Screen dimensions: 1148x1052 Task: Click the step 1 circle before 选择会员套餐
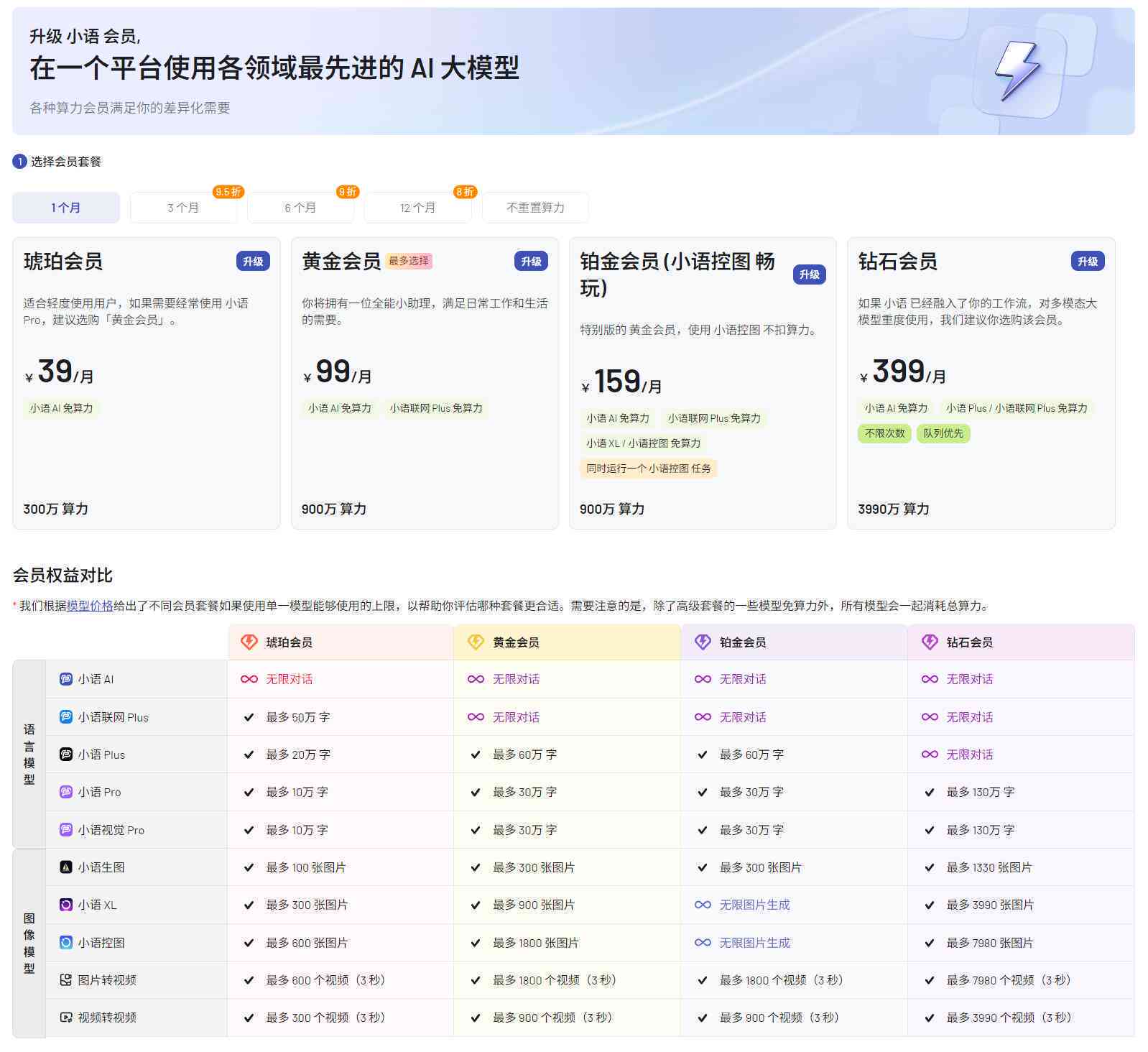tap(19, 162)
